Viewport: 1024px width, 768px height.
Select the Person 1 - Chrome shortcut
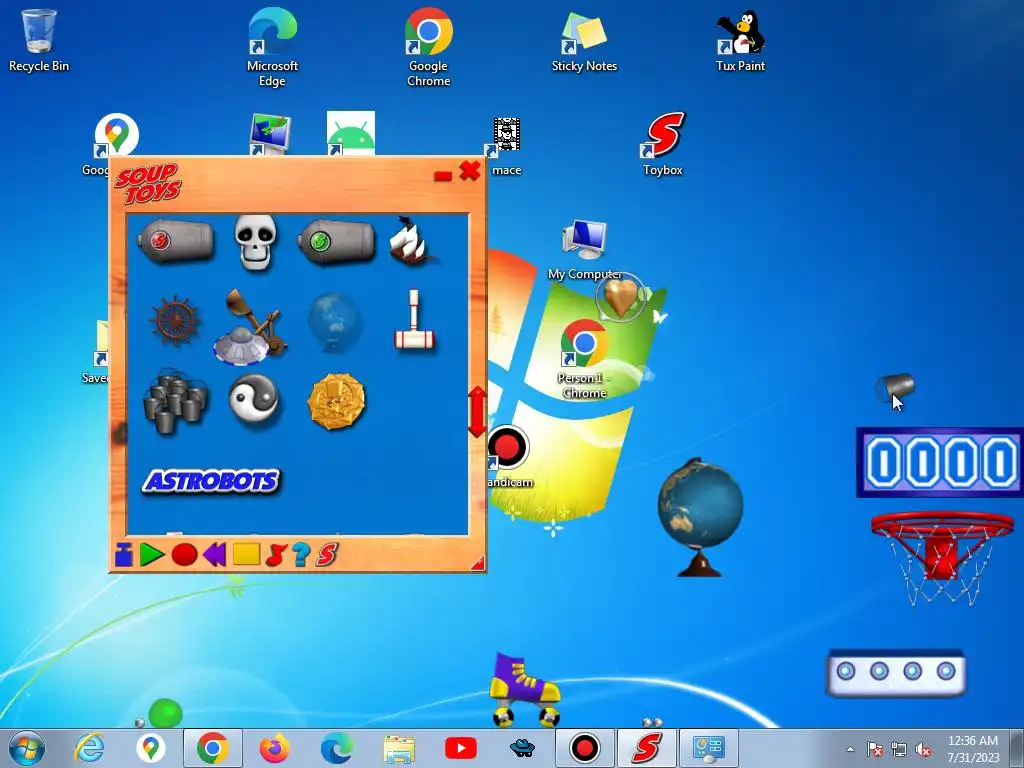click(x=584, y=359)
